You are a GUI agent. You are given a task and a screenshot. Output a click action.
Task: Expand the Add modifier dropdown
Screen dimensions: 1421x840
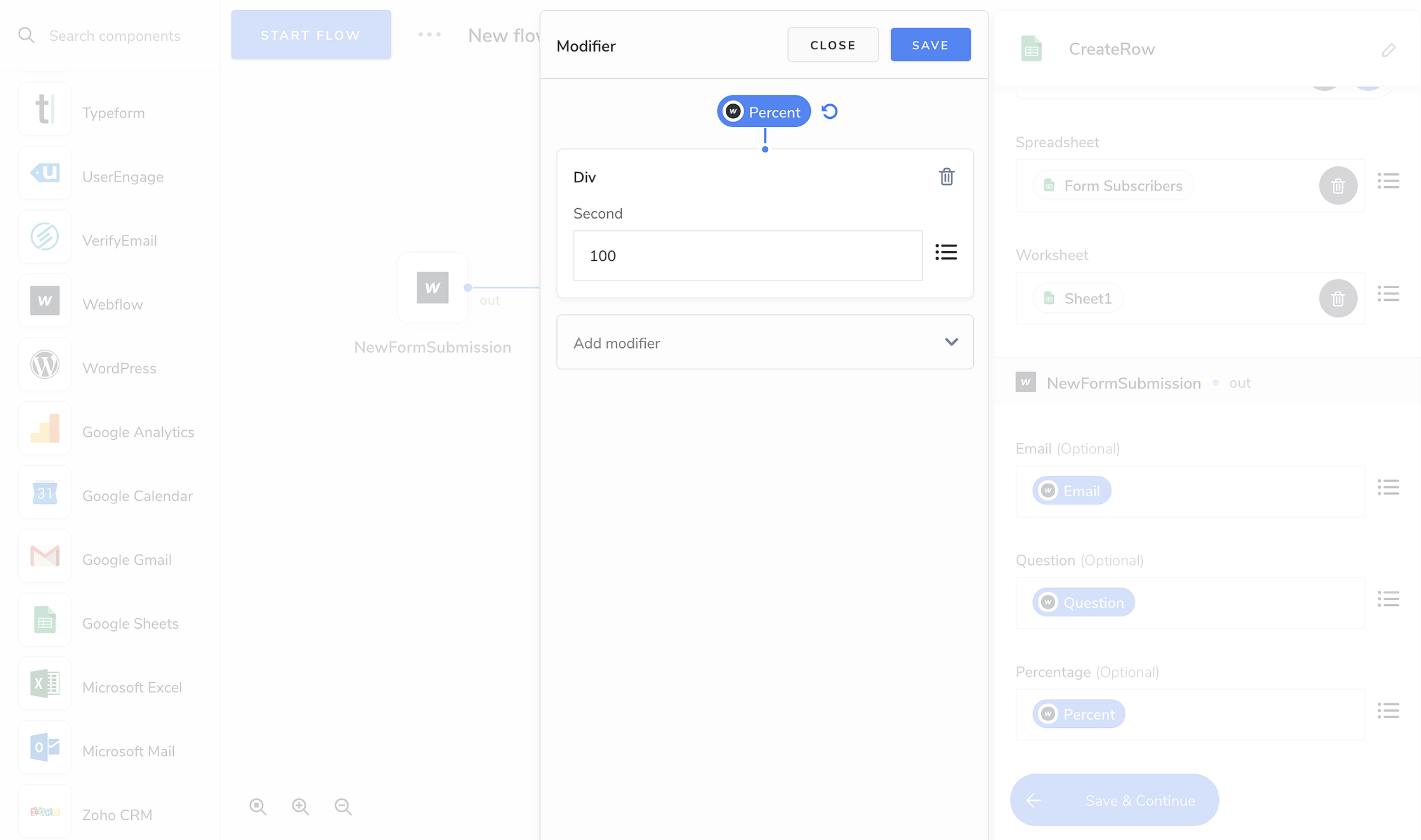click(765, 342)
